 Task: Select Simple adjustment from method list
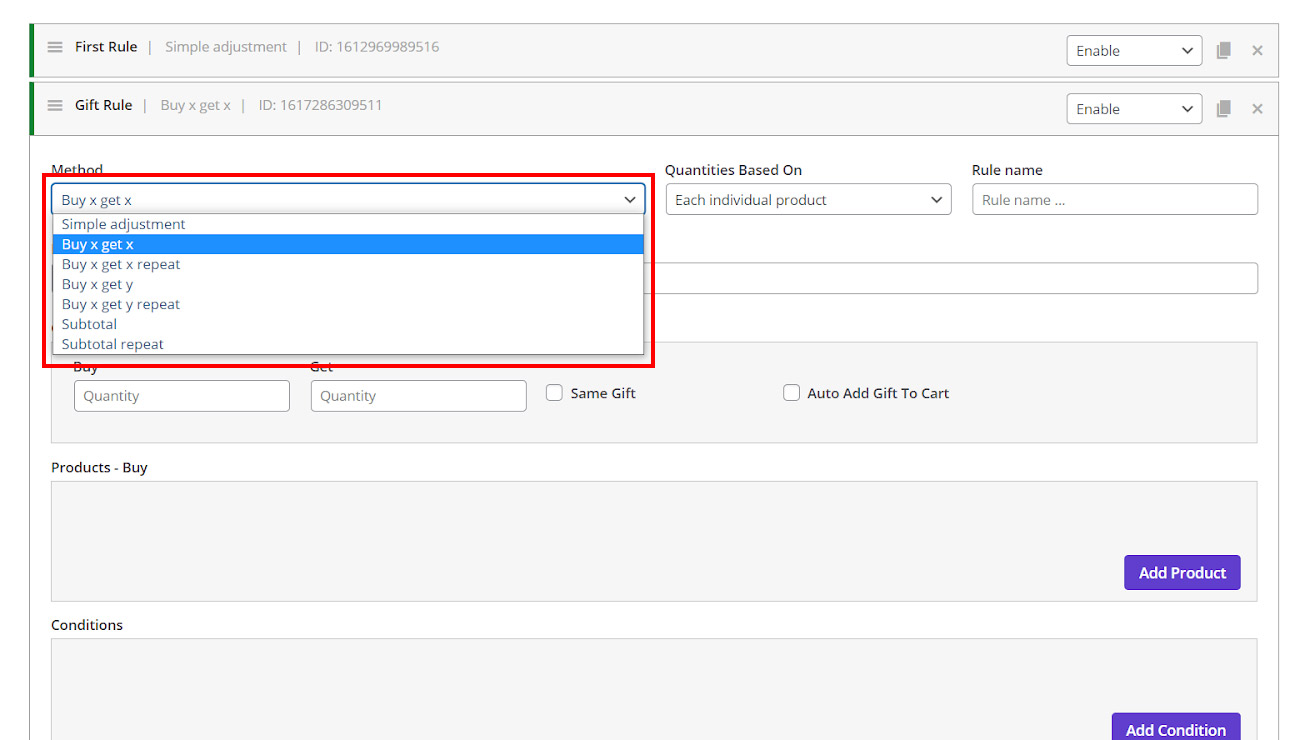124,224
